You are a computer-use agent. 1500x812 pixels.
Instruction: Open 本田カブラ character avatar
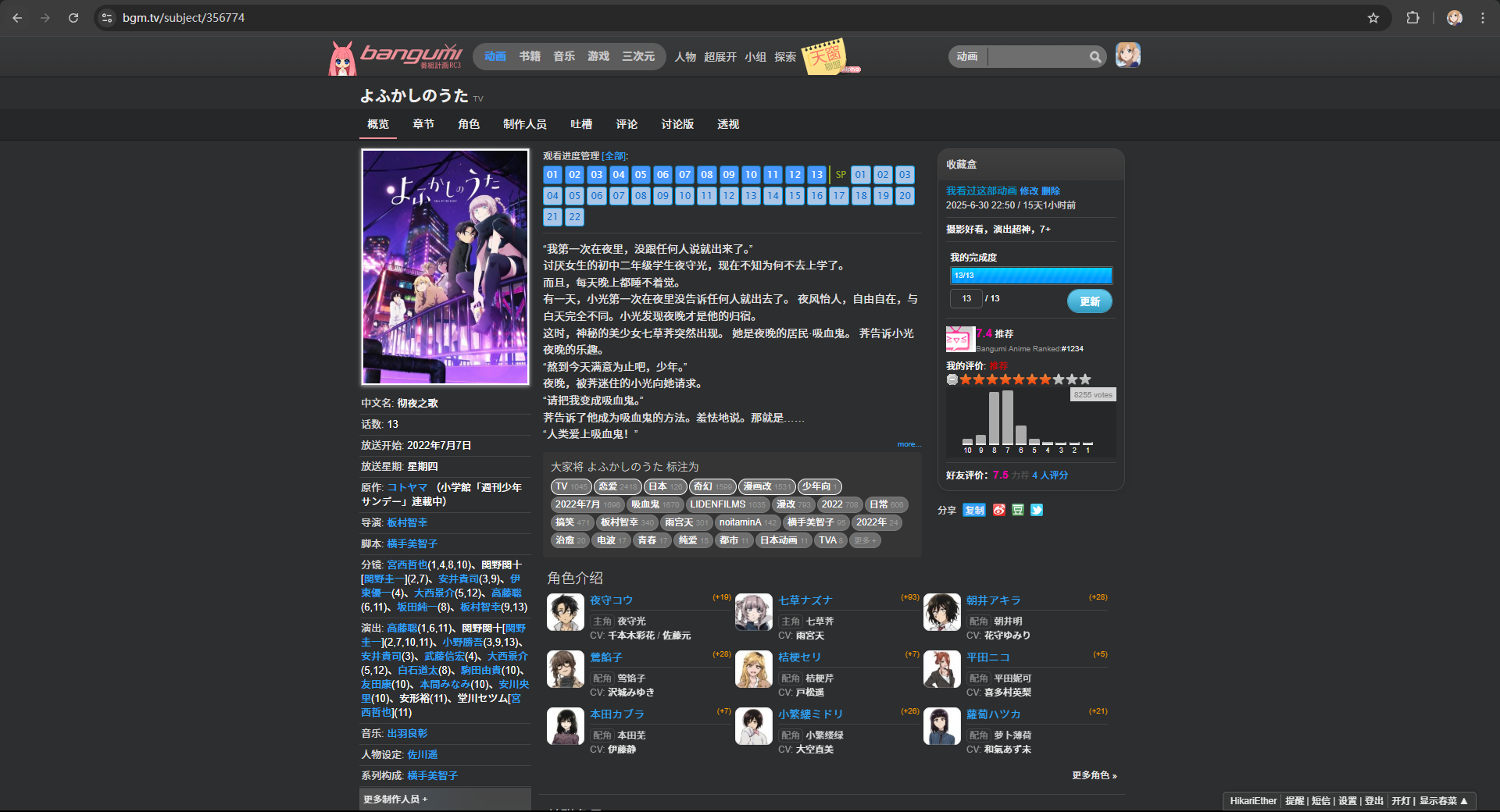tap(566, 726)
